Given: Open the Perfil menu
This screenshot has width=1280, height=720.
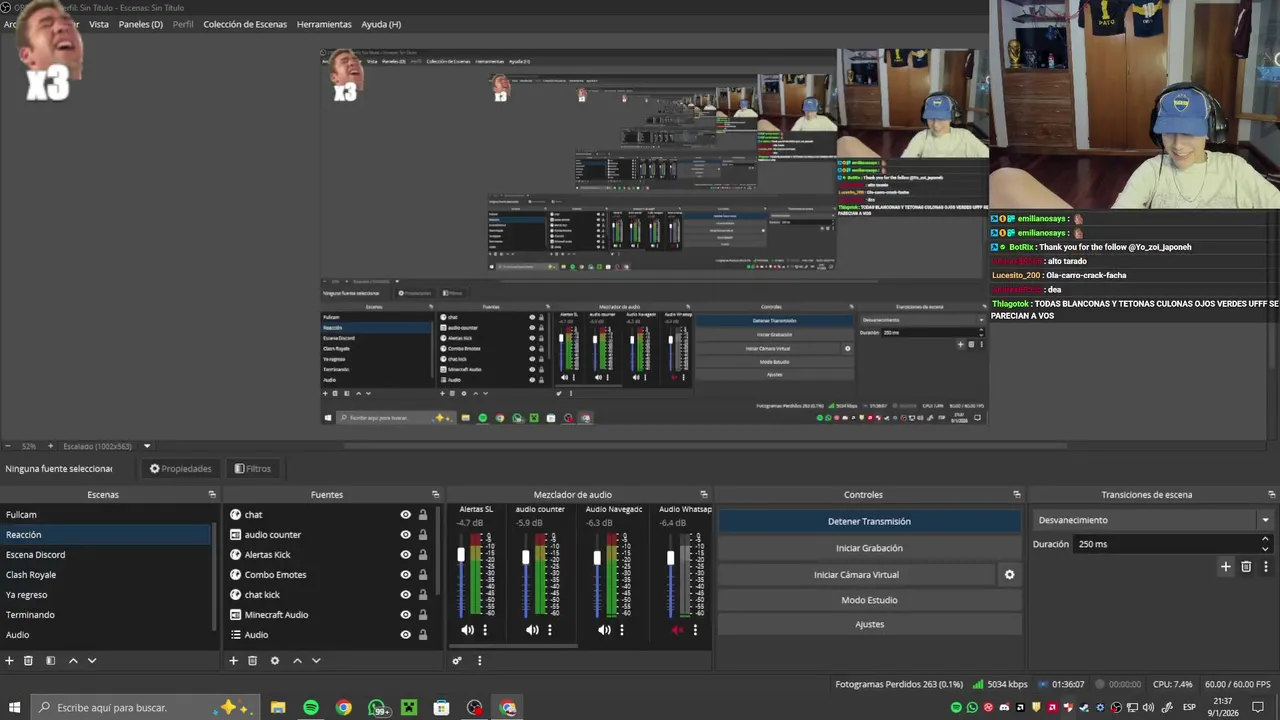Looking at the screenshot, I should [183, 24].
